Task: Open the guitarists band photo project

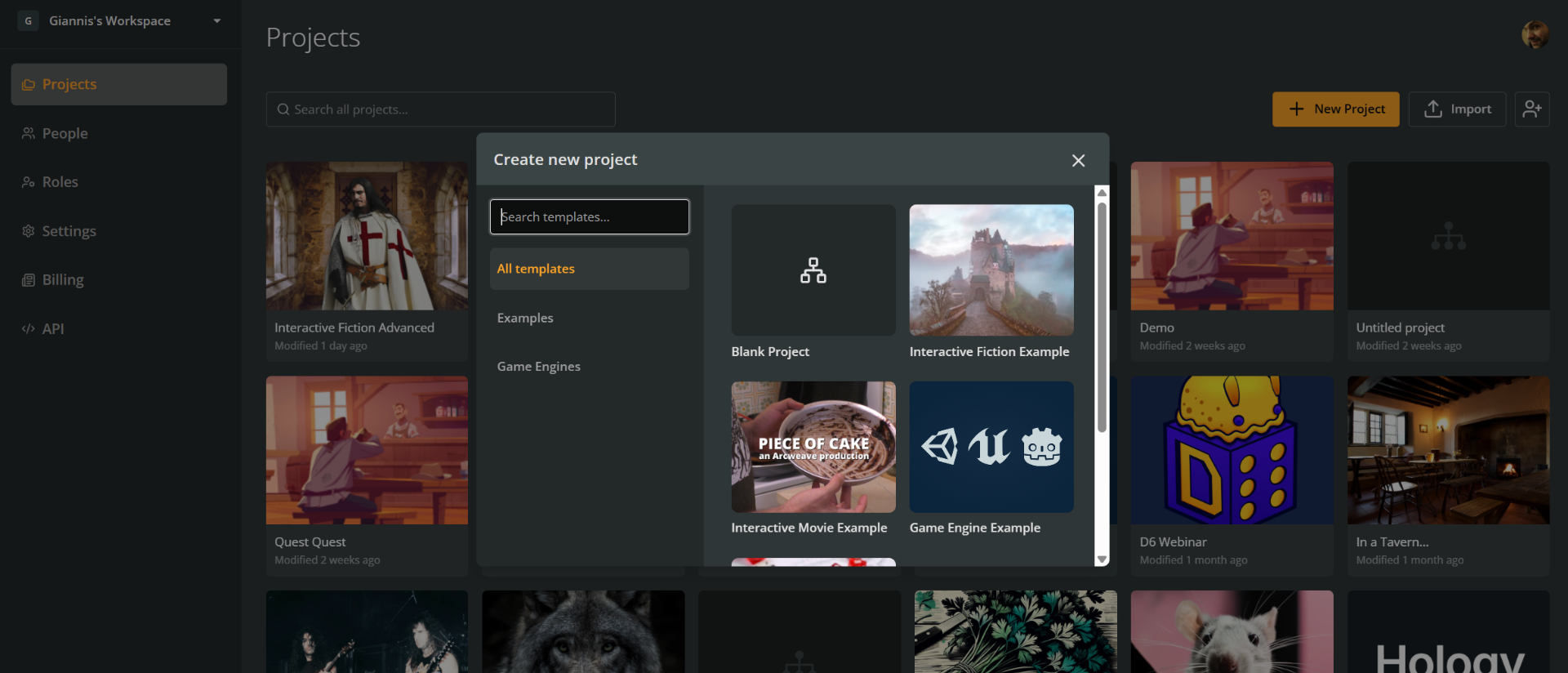Action: click(x=367, y=632)
